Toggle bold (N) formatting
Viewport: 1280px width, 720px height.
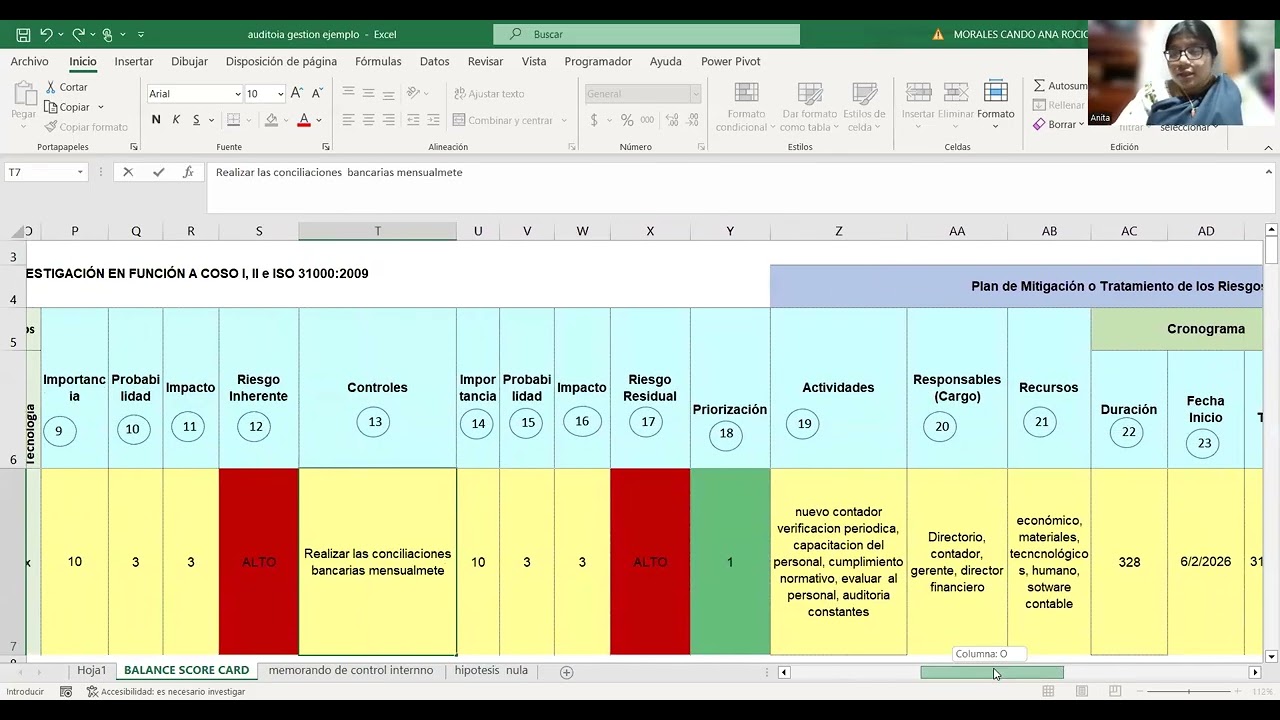[156, 120]
